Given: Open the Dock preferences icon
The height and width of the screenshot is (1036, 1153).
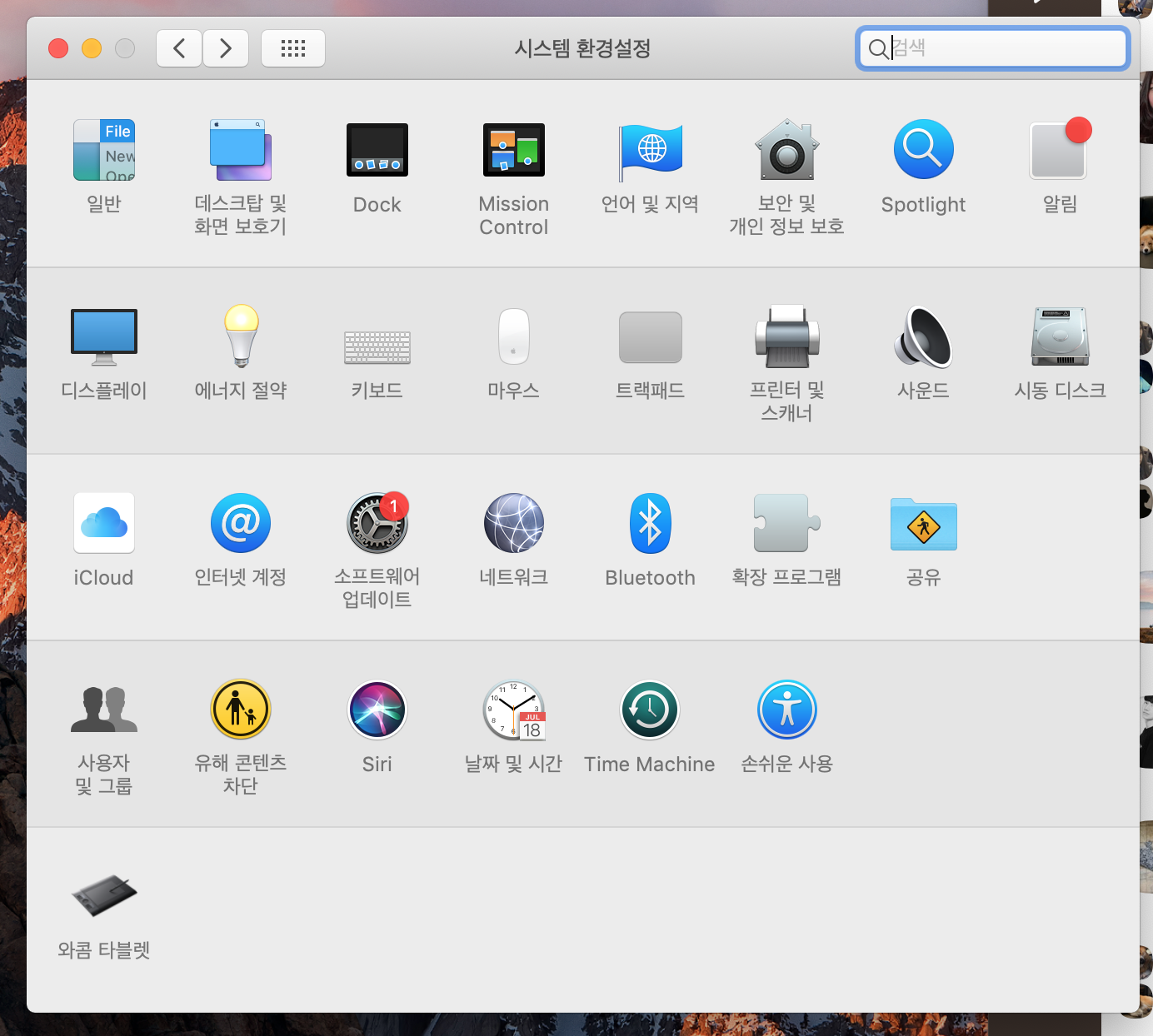Looking at the screenshot, I should [377, 151].
